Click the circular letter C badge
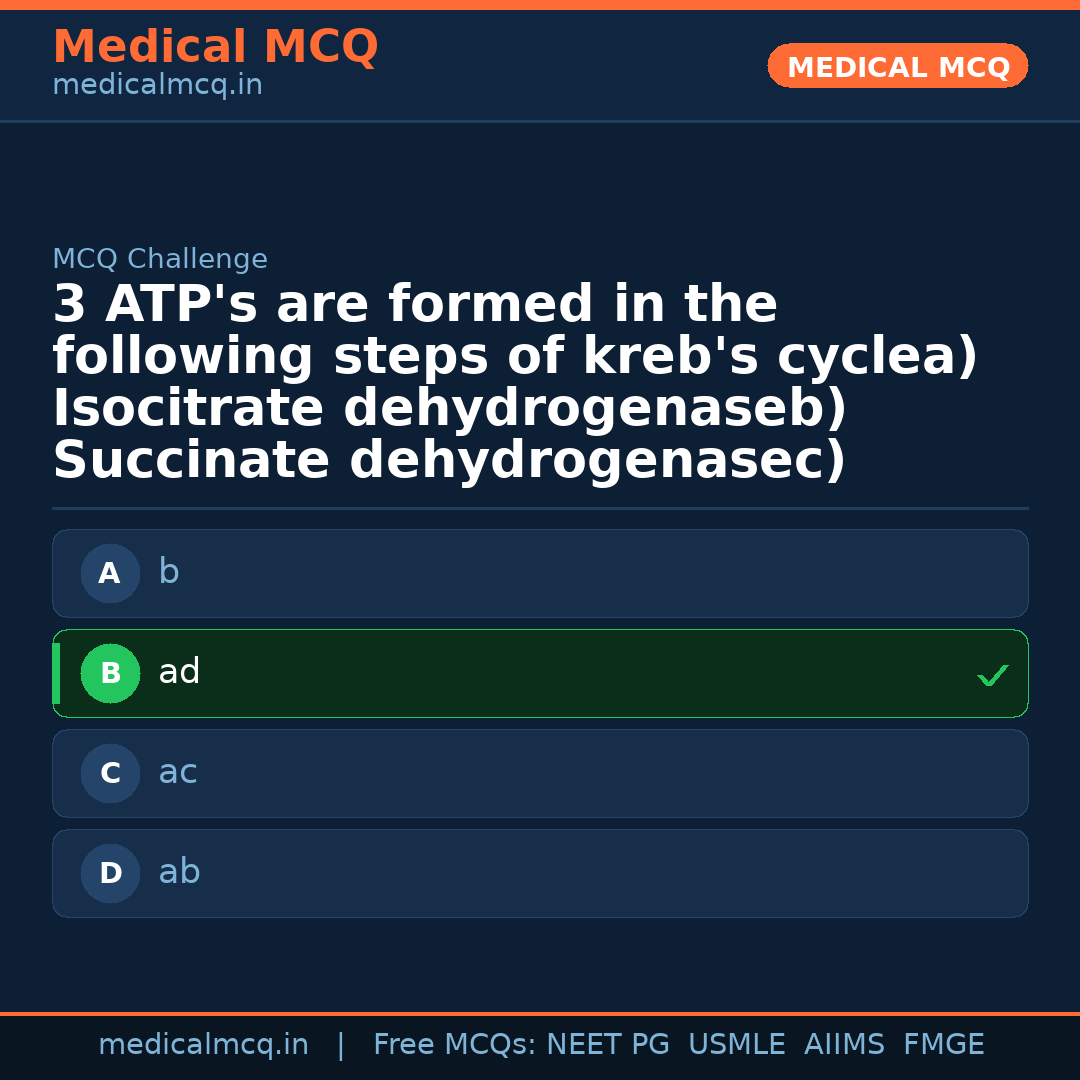 click(x=110, y=774)
